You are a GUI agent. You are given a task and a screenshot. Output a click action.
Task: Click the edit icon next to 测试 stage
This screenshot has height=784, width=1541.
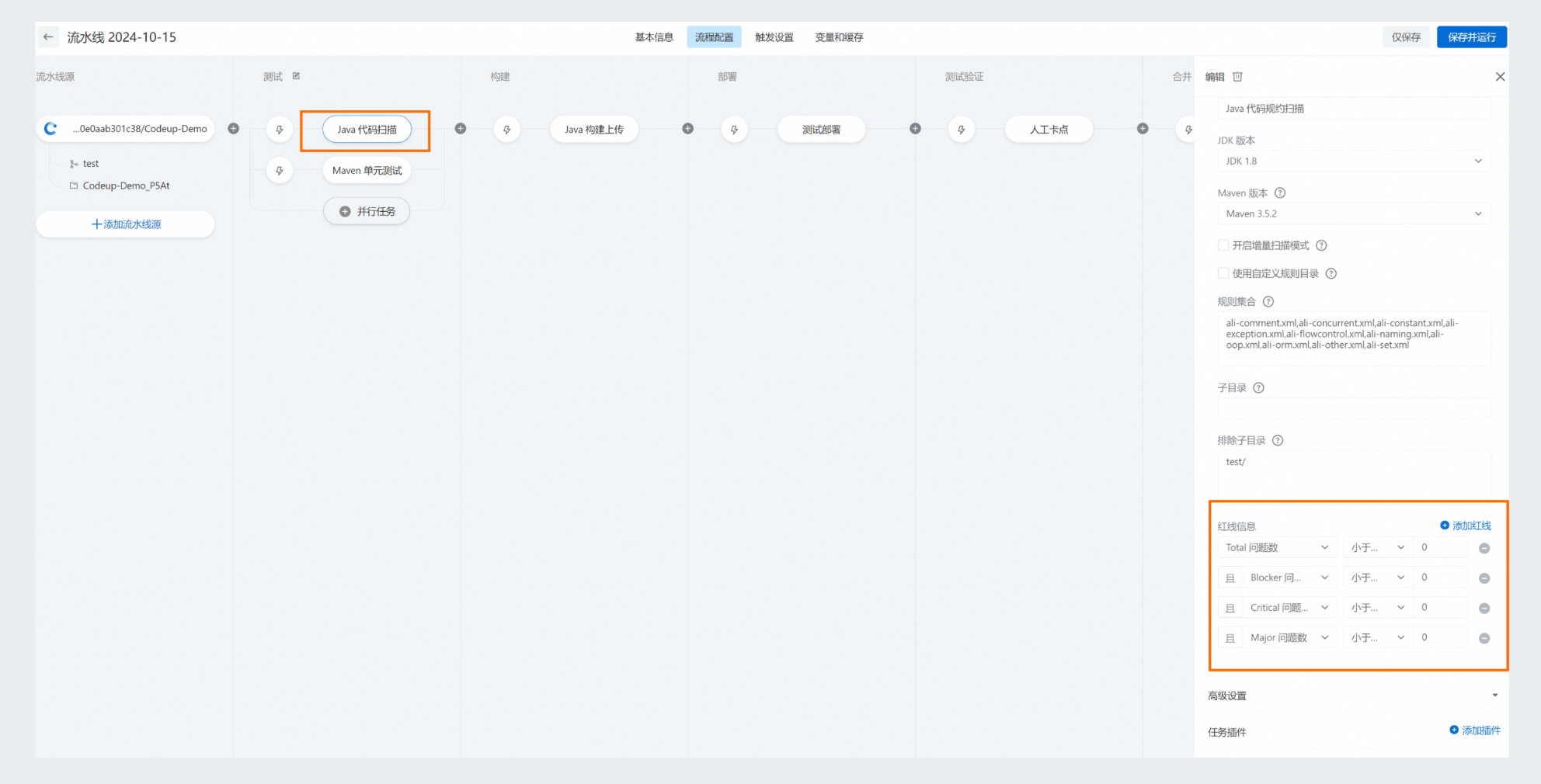pos(296,76)
